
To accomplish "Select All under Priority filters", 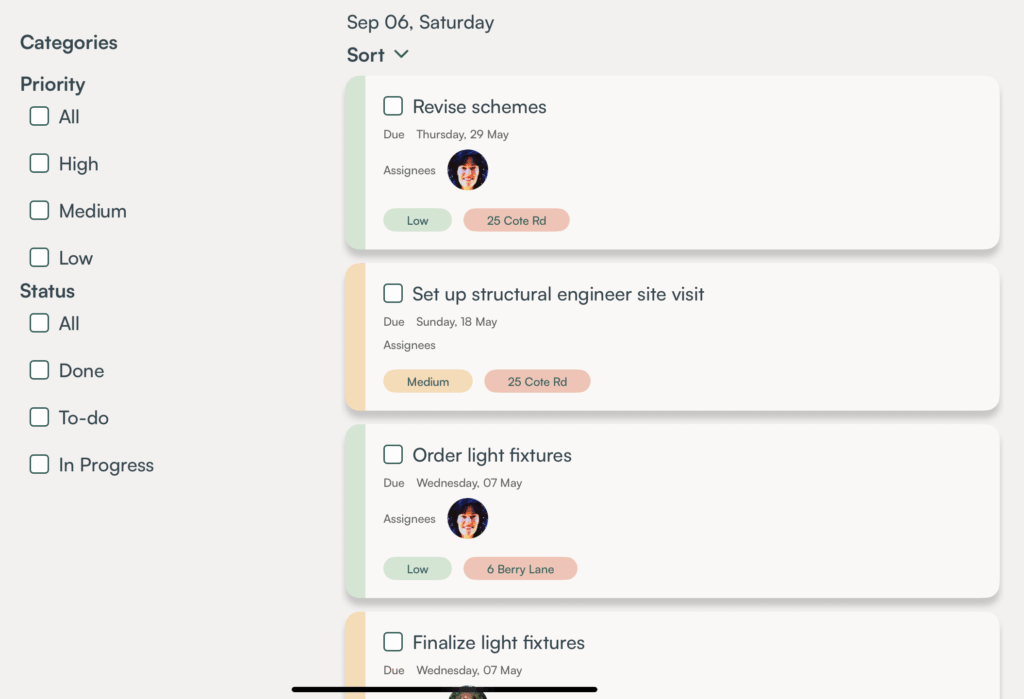I will click(39, 116).
